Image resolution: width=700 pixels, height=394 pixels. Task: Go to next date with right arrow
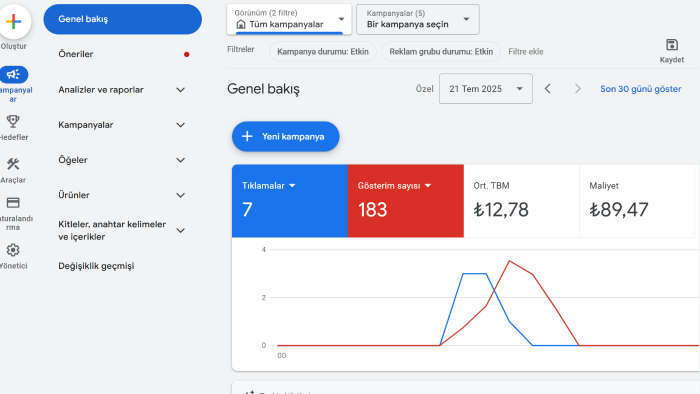(x=578, y=88)
